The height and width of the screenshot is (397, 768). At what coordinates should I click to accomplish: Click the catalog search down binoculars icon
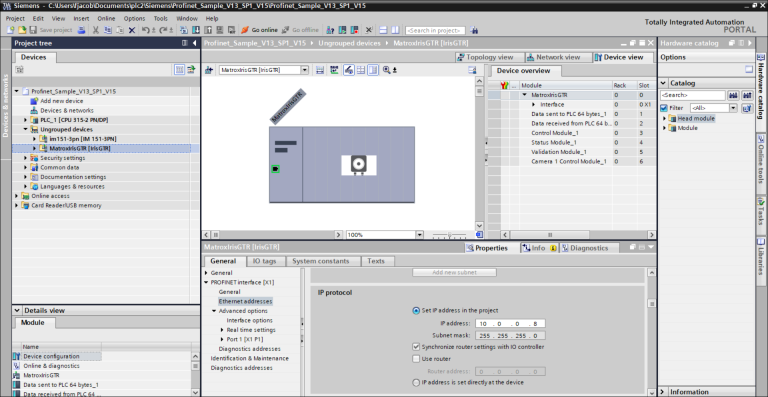[733, 95]
